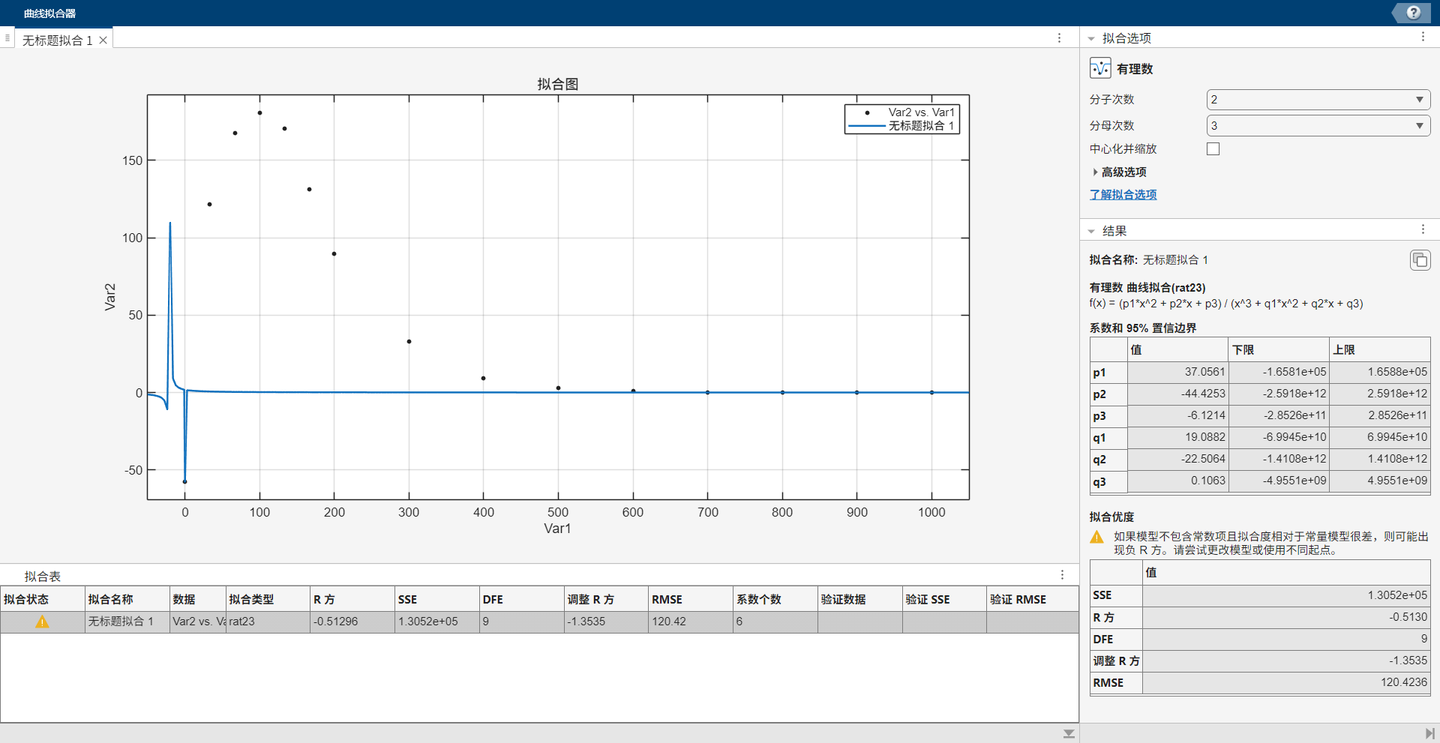Open the 拟合选项 panel three-dot menu

tap(1423, 37)
